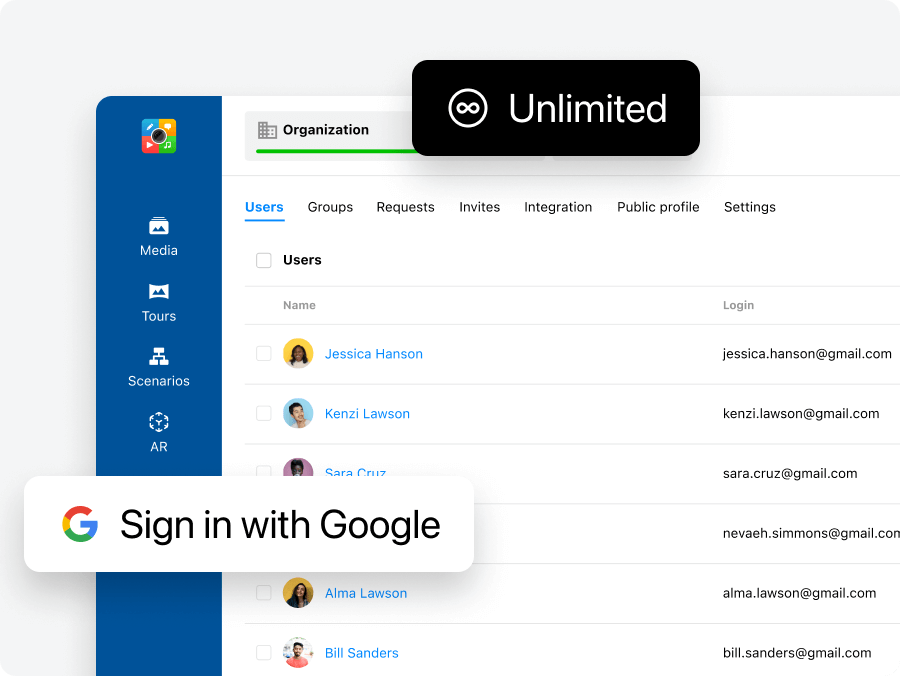
Task: Switch to the Integration tab
Action: [x=558, y=207]
